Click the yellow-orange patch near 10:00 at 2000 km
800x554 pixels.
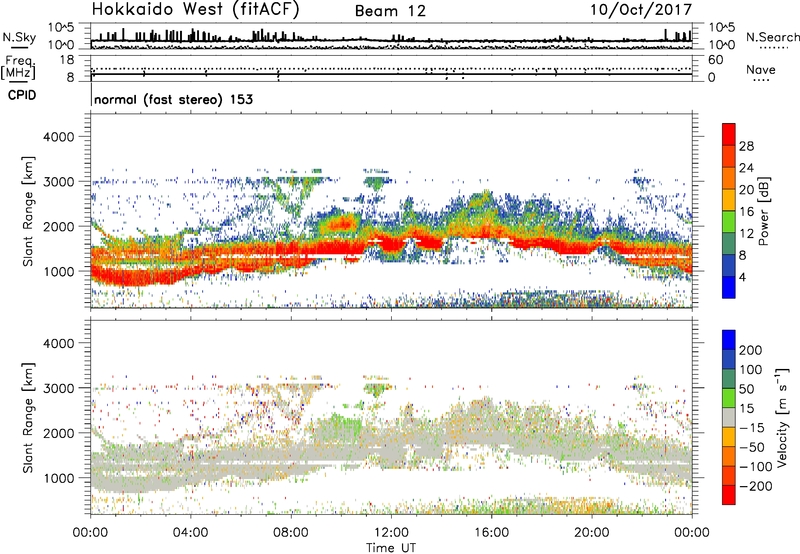click(341, 223)
